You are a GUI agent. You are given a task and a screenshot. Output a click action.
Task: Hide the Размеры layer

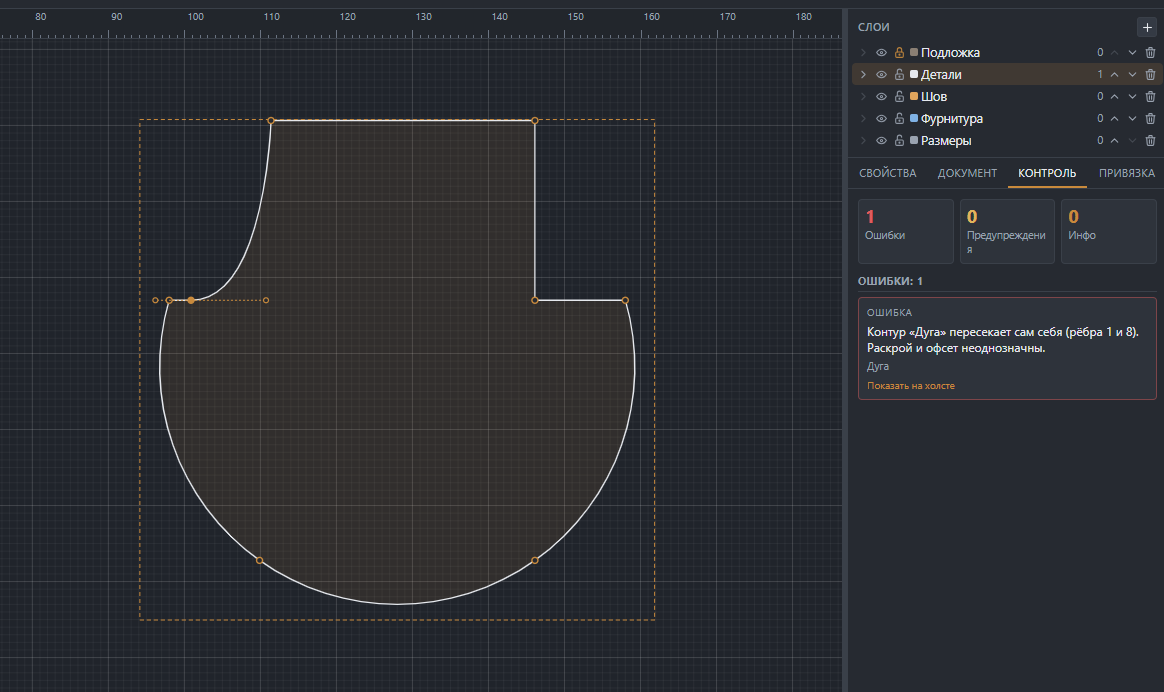(x=881, y=140)
